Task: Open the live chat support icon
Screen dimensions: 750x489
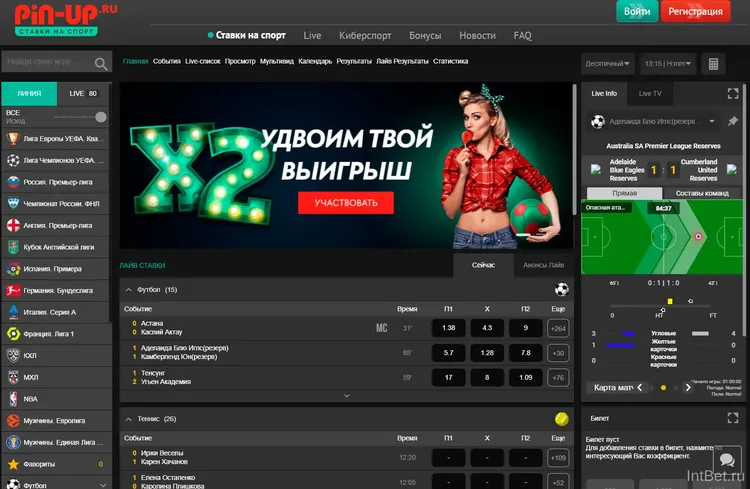Action: (x=727, y=460)
